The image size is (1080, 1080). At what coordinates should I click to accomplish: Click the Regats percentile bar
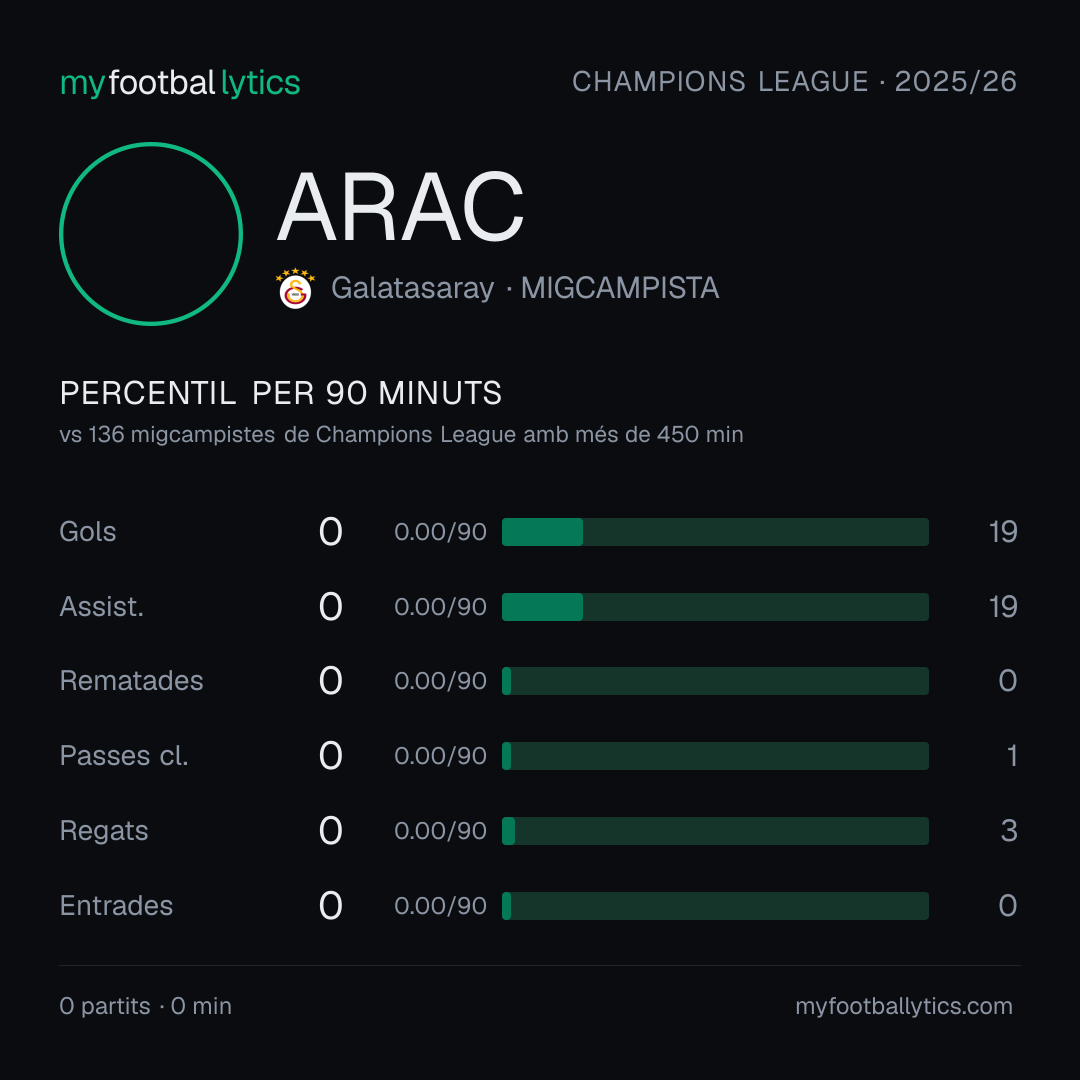715,831
